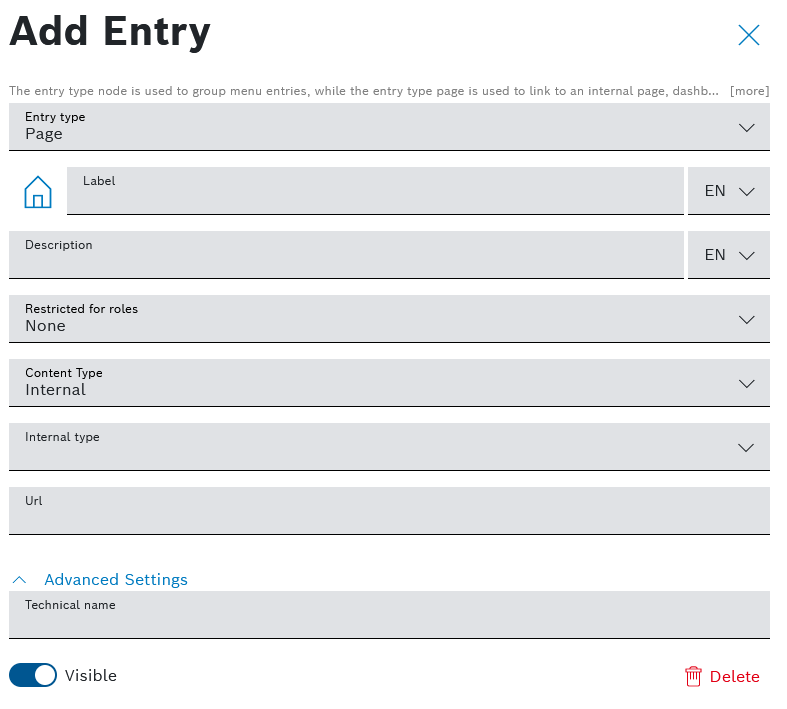Change the Description language from EN
This screenshot has width=787, height=709.
point(729,255)
